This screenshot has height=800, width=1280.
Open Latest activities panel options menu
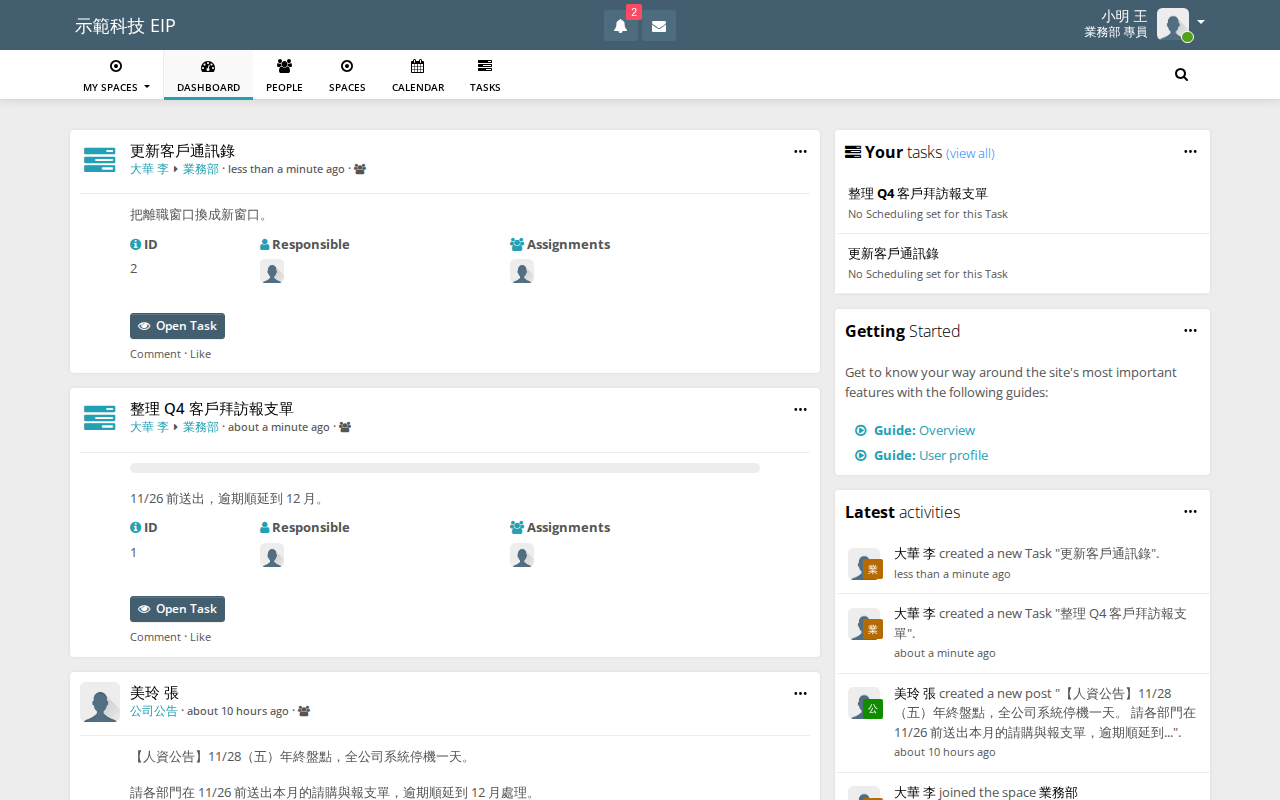[1190, 512]
